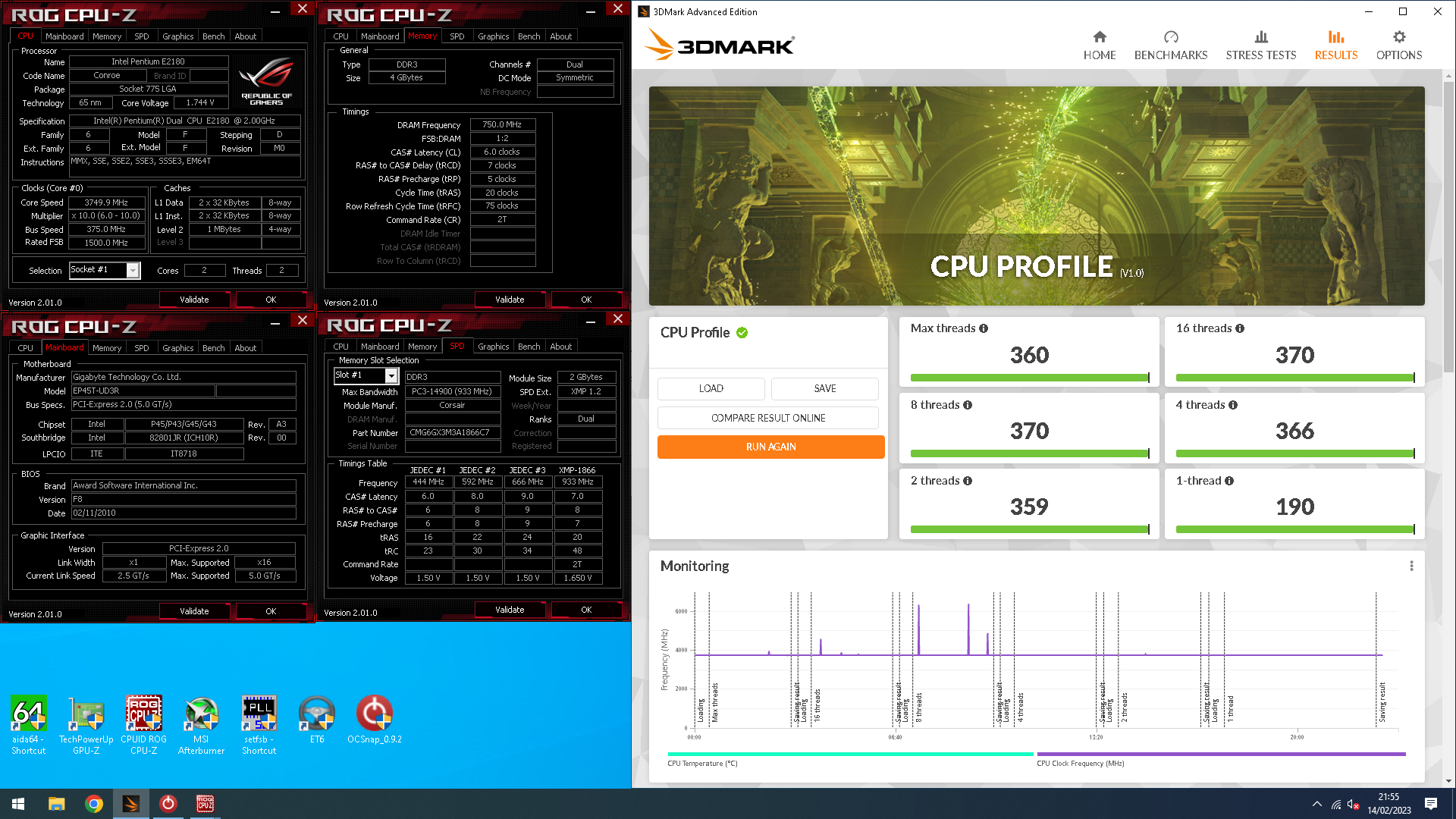
Task: Open Windows Start menu
Action: click(x=18, y=804)
